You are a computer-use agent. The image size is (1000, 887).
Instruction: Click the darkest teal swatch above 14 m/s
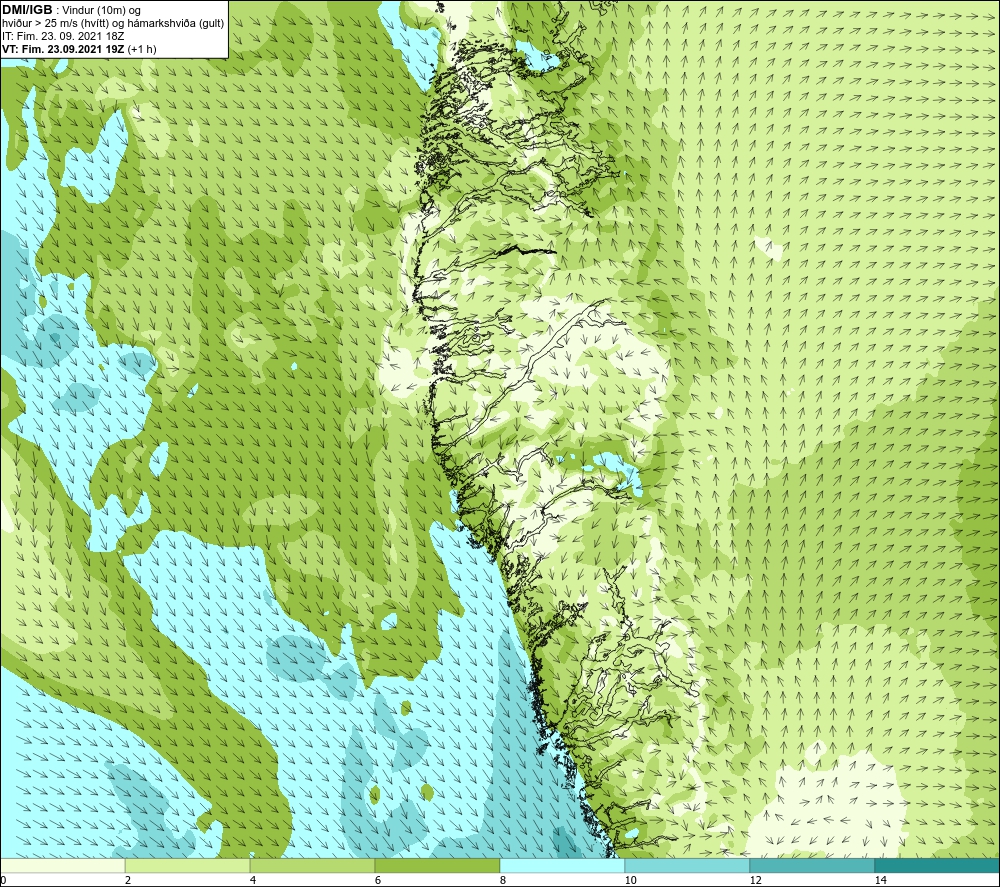pyautogui.click(x=938, y=866)
